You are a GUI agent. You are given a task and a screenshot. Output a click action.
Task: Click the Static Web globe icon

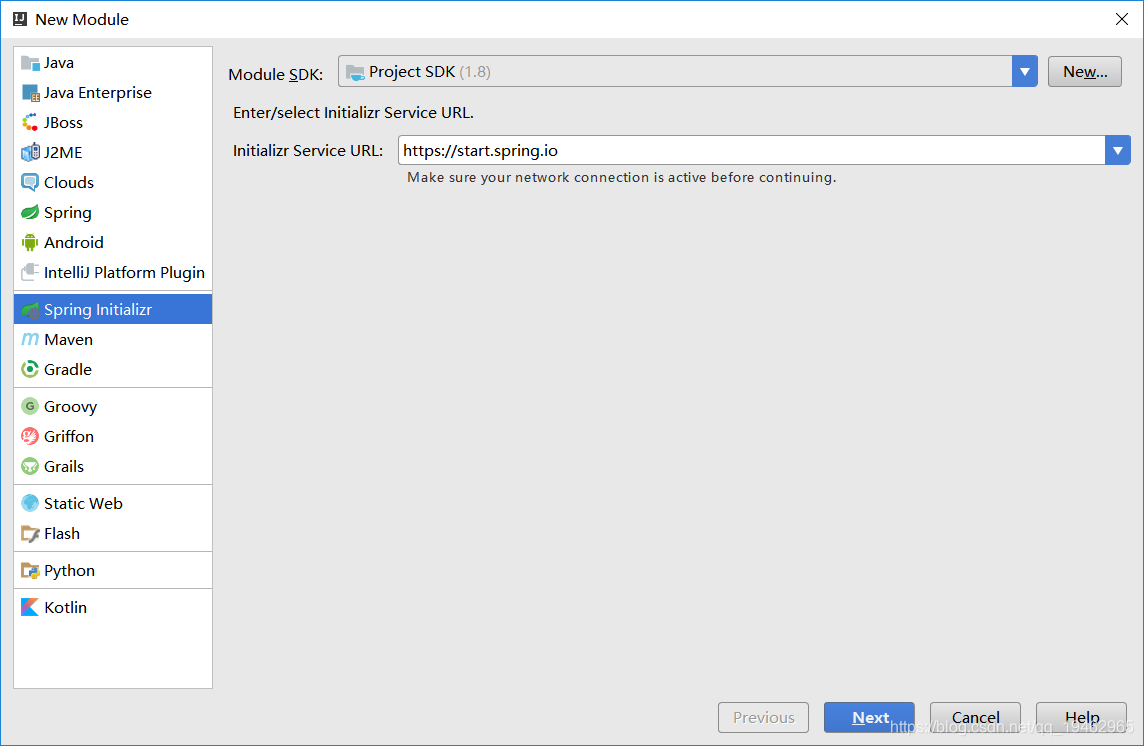[30, 504]
